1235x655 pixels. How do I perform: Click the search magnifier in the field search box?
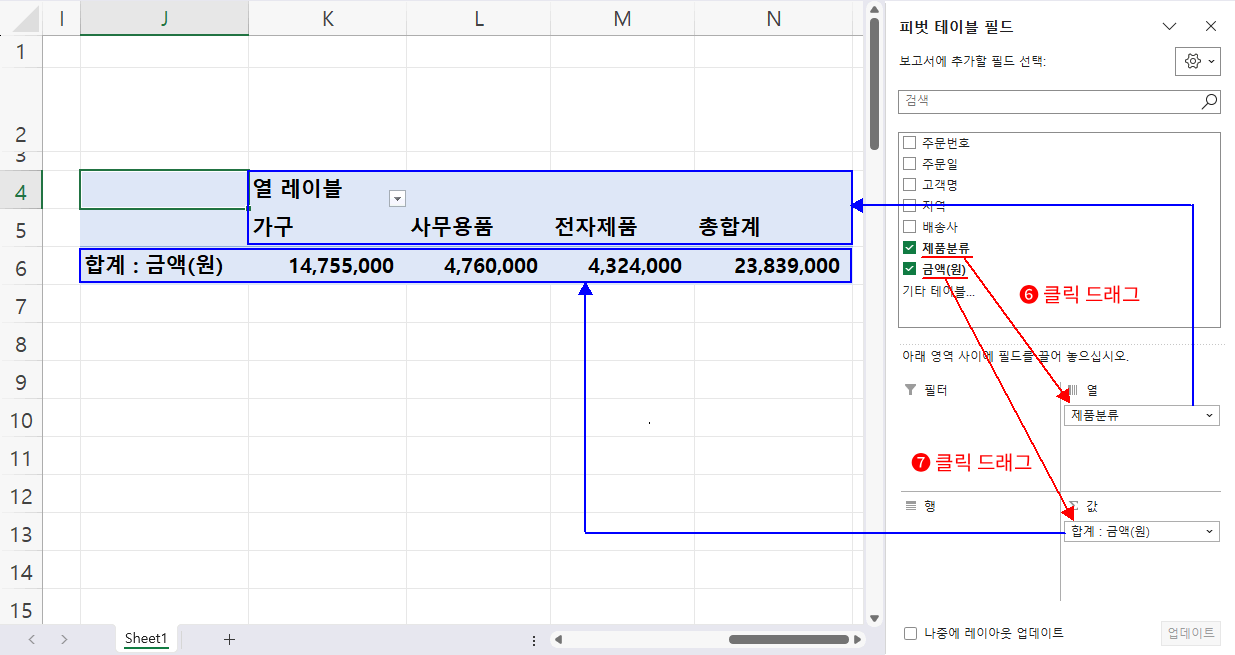coord(1209,101)
